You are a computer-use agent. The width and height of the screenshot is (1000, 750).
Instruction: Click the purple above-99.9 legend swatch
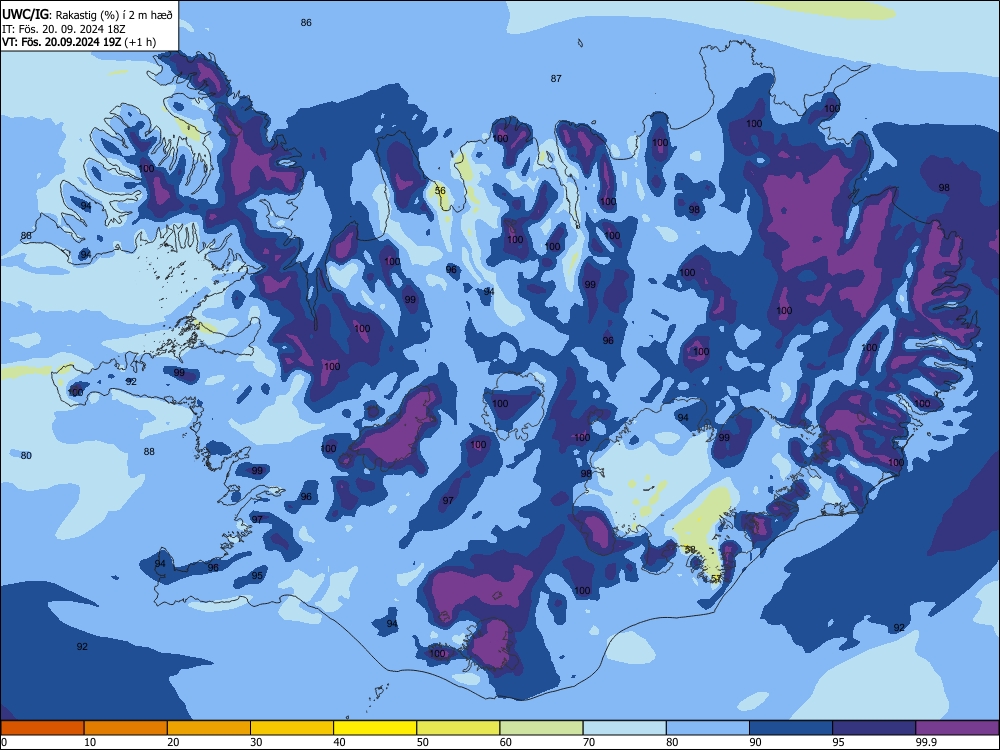point(957,728)
